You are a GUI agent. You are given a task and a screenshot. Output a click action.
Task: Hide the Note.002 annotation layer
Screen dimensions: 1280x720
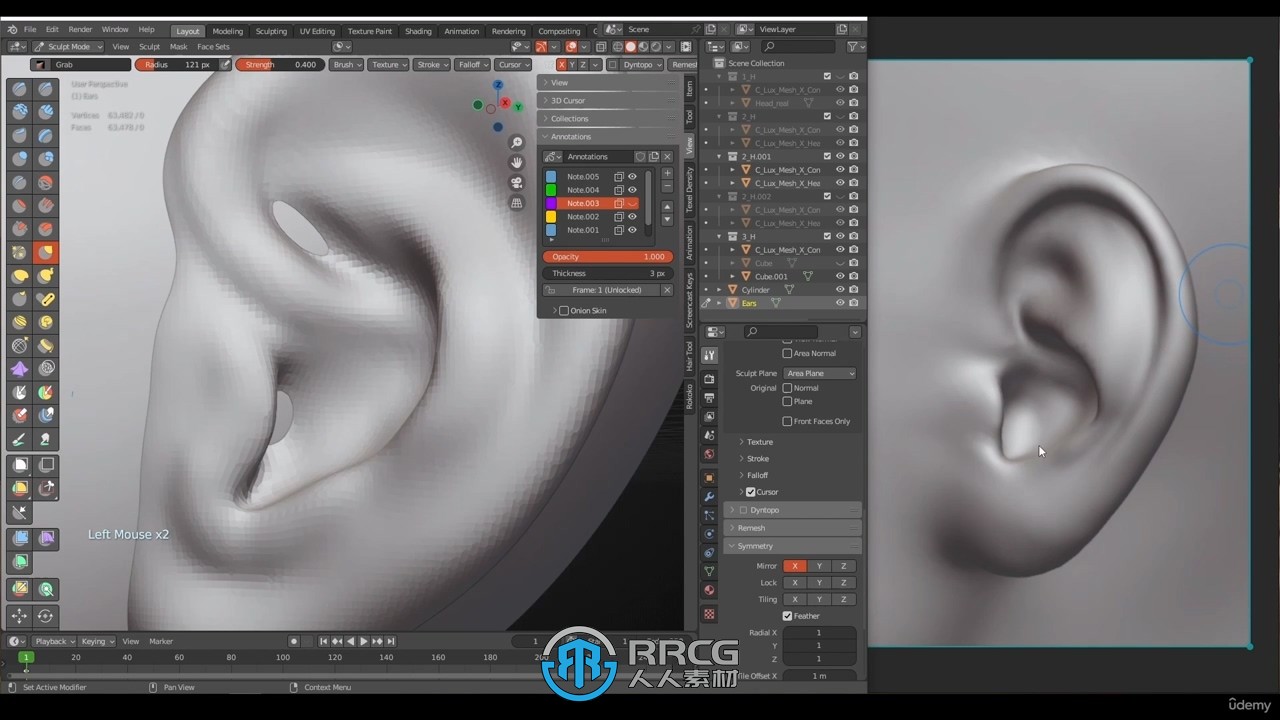point(632,217)
